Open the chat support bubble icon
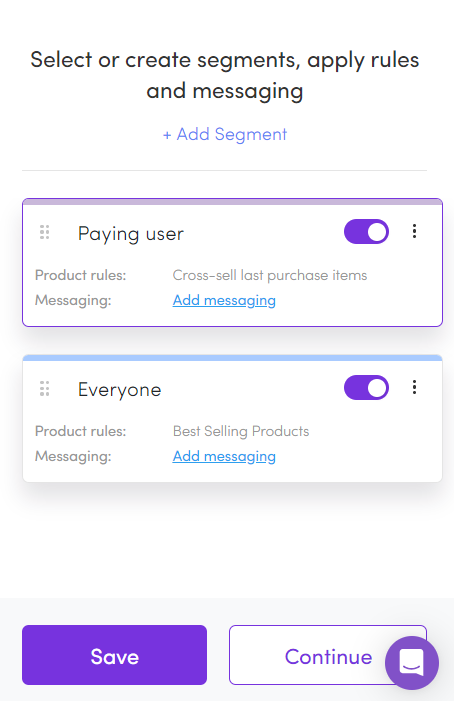Screen dimensions: 454x701 [412, 663]
